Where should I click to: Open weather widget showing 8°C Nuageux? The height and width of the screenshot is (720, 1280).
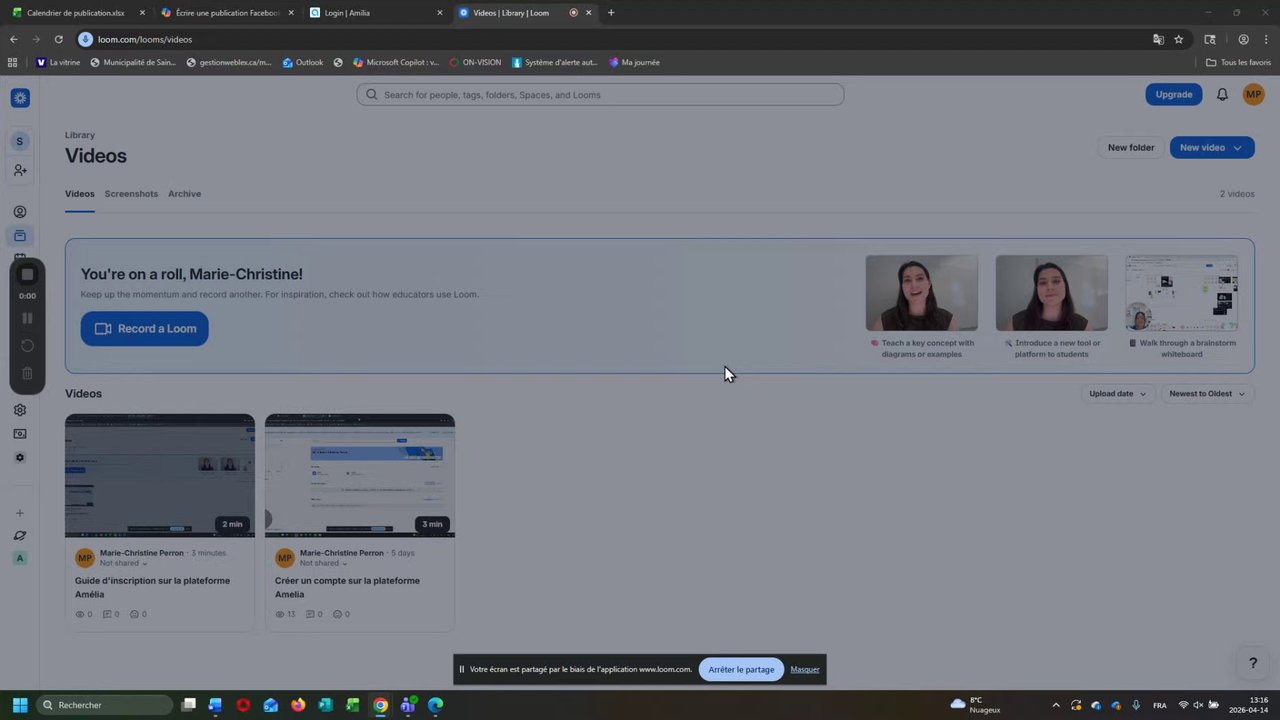pyautogui.click(x=975, y=705)
